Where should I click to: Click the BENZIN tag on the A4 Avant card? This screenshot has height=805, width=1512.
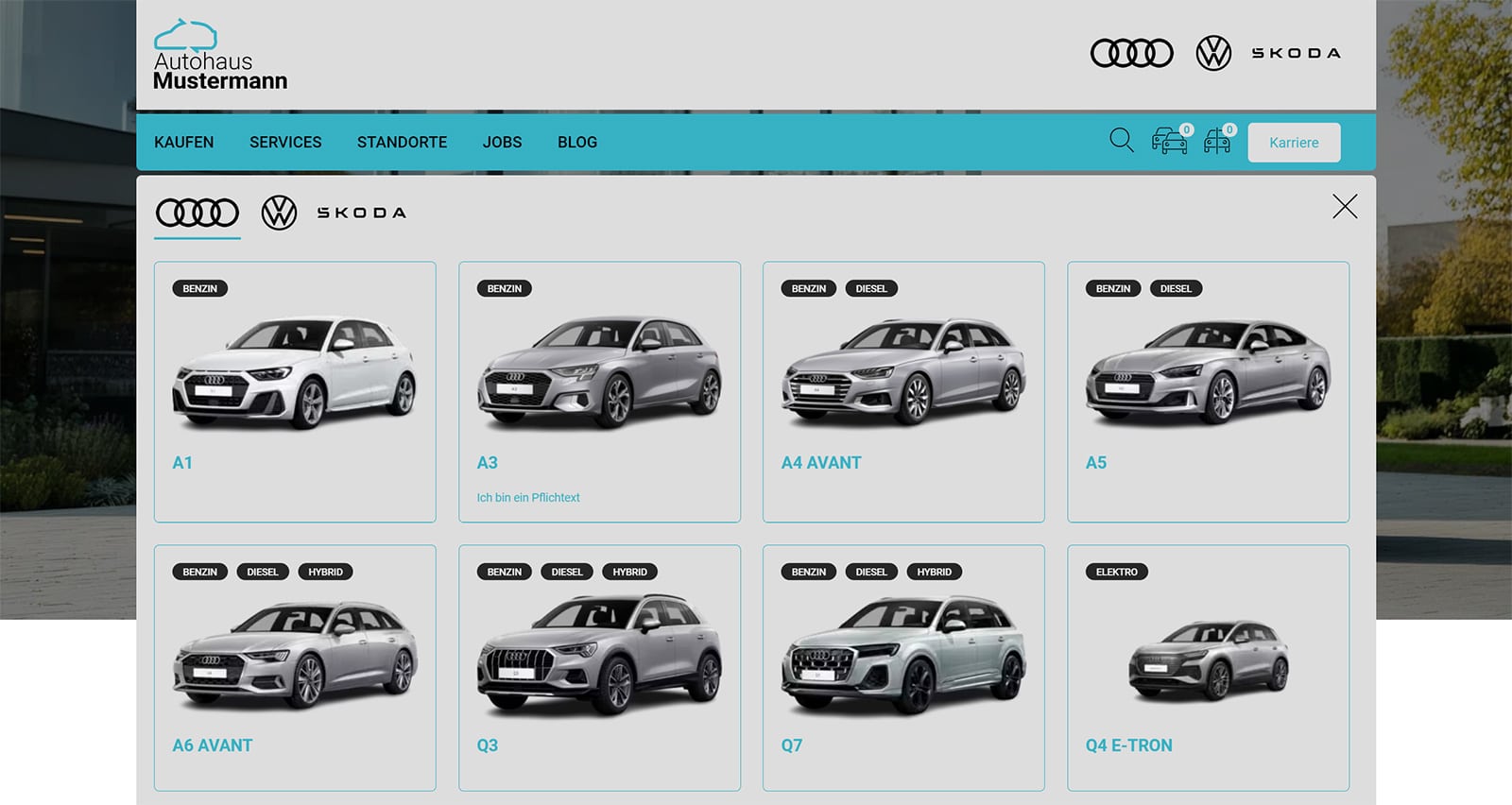point(808,288)
